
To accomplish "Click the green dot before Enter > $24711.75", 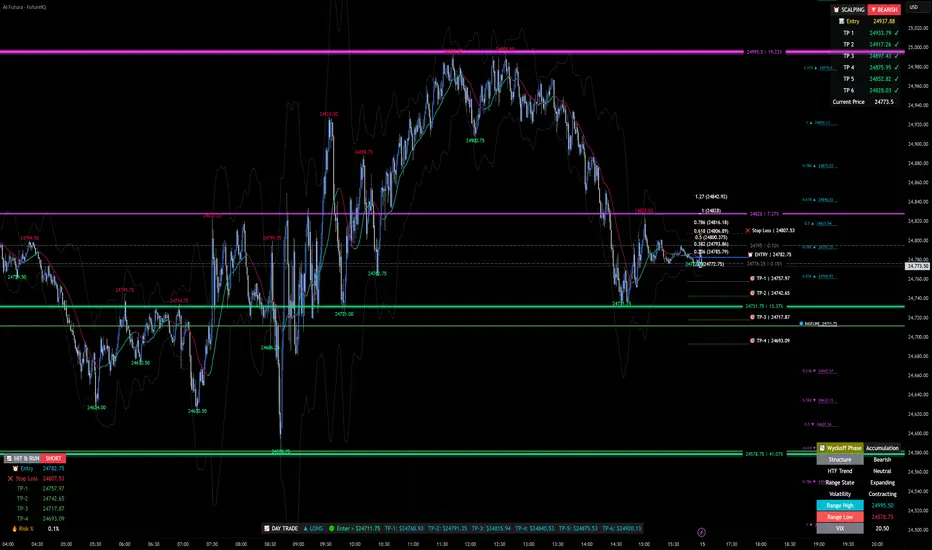I will pos(332,528).
